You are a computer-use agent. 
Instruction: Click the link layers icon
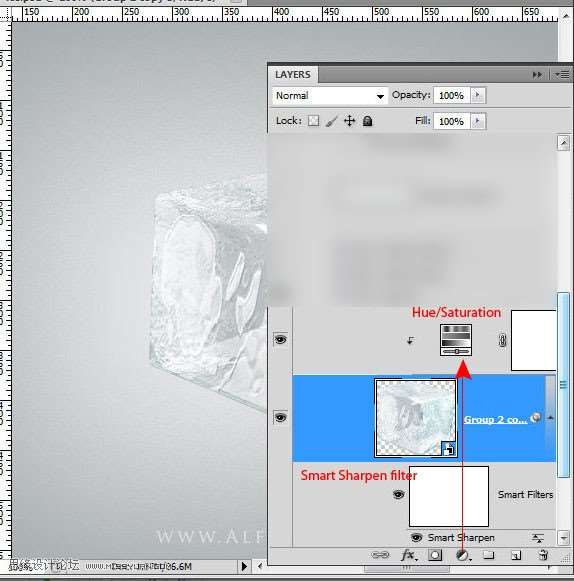[380, 555]
